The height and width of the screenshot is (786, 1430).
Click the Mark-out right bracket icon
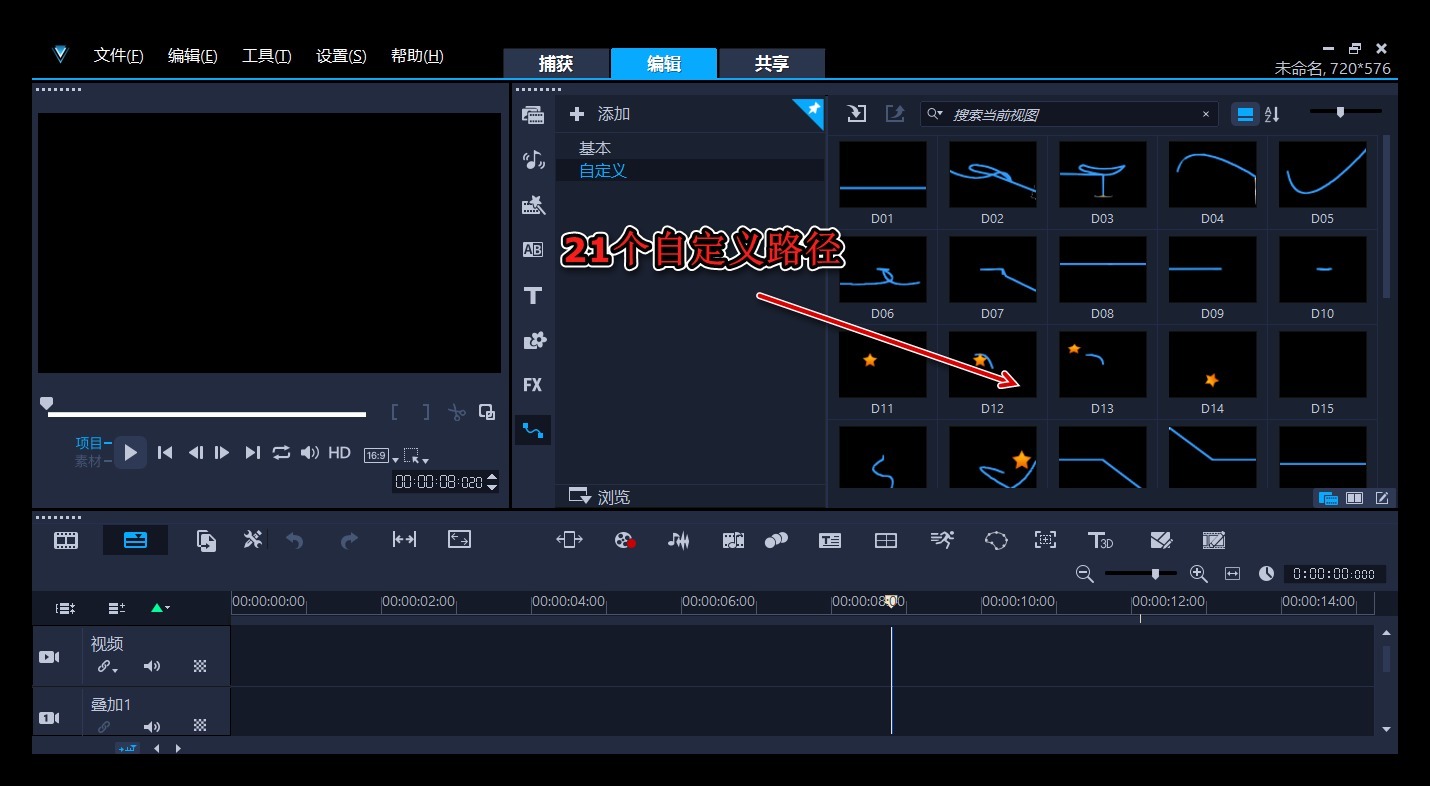[x=425, y=412]
